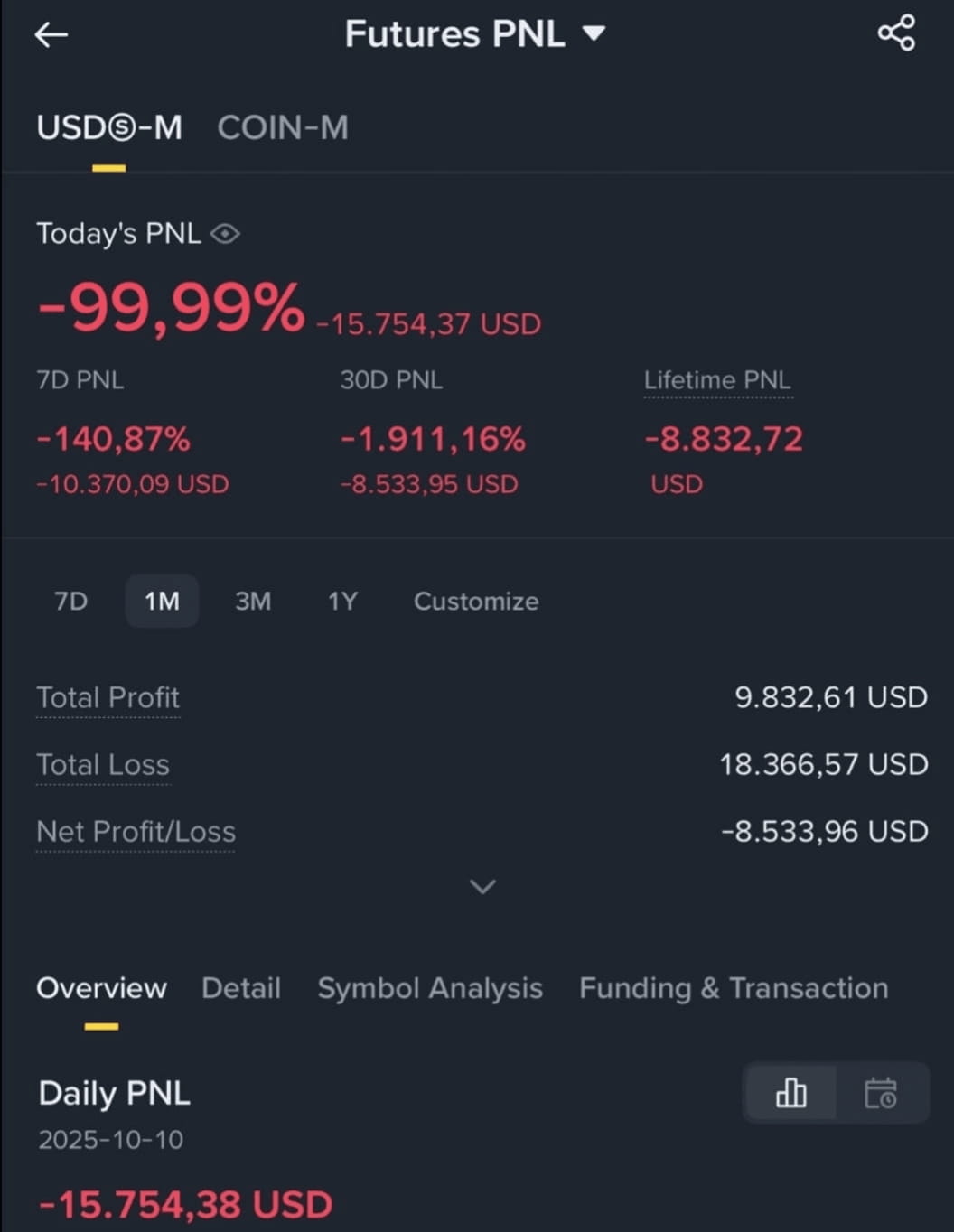954x1232 pixels.
Task: Open the Futures PNL dropdown arrow
Action: pyautogui.click(x=594, y=34)
